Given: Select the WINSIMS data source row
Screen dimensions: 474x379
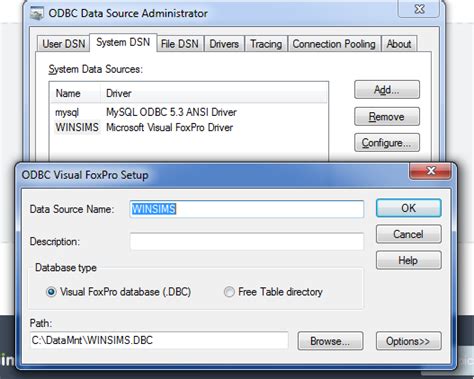Looking at the screenshot, I should point(189,127).
